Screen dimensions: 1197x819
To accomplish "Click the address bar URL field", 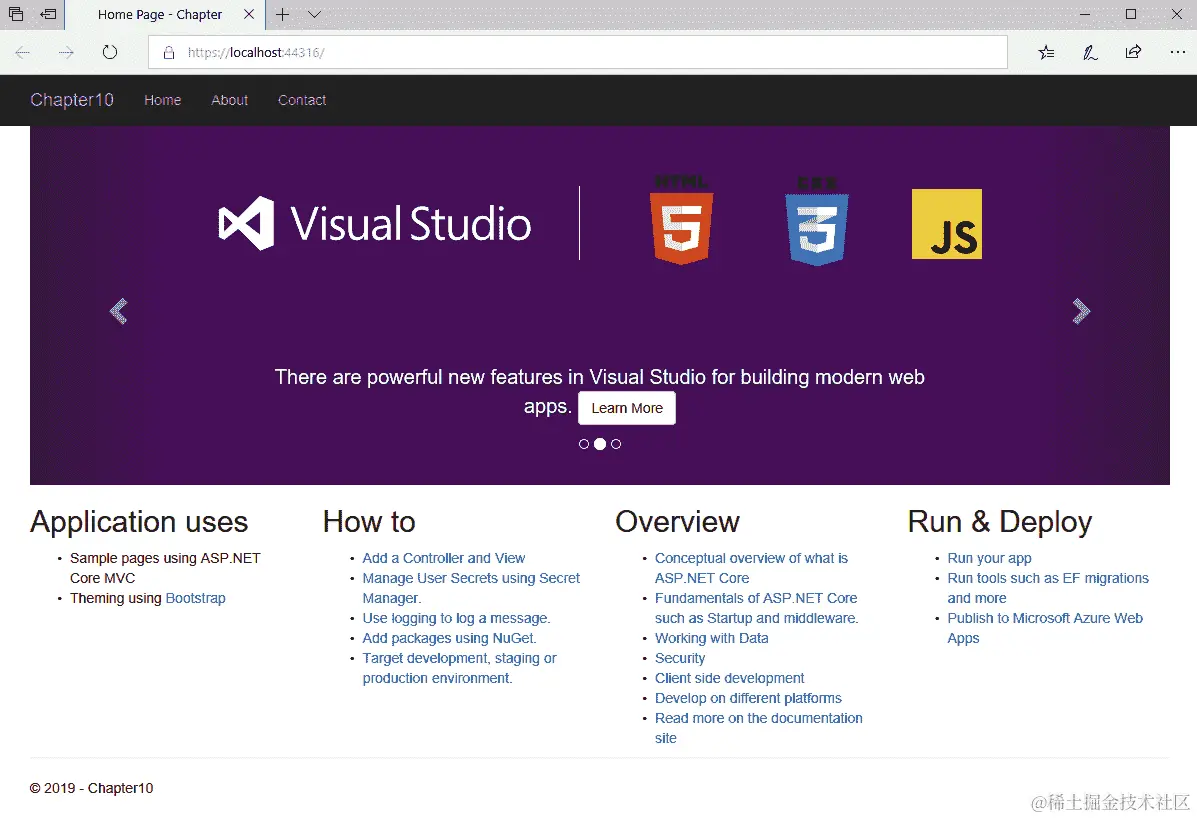I will click(x=578, y=53).
